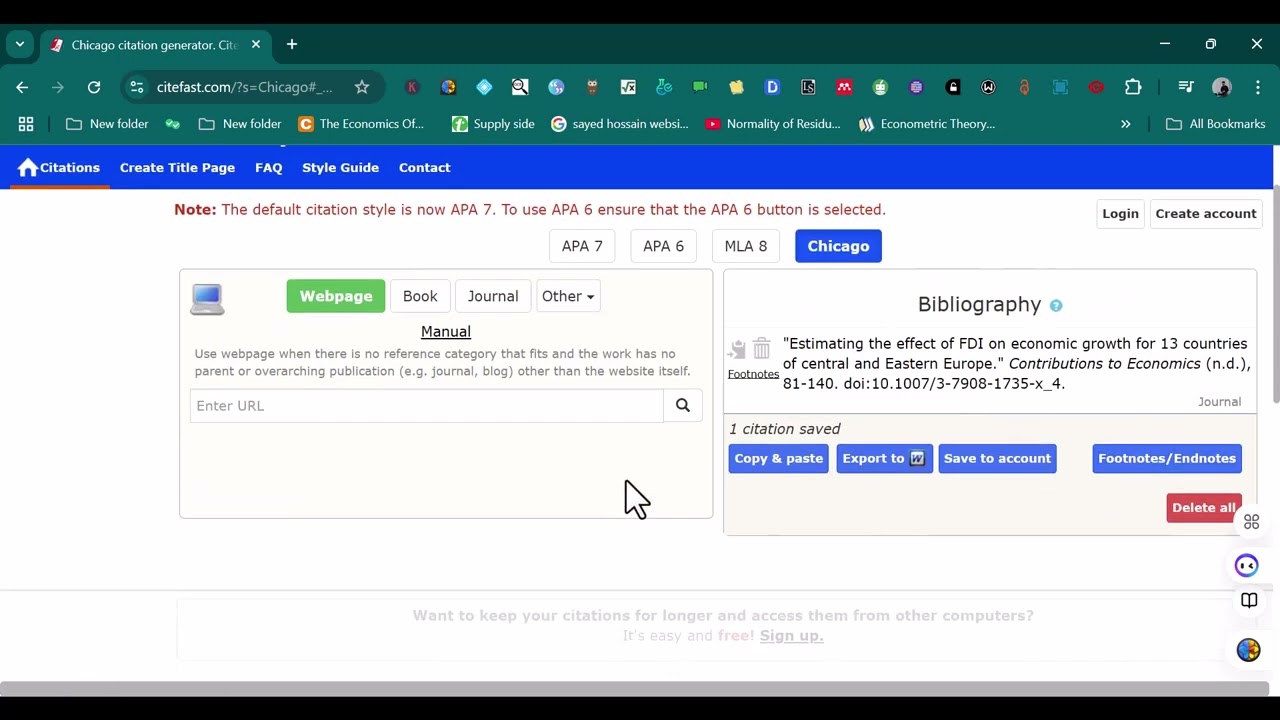Screen dimensions: 1280x720
Task: Open the sayed hossain websi bookmark
Action: click(620, 124)
